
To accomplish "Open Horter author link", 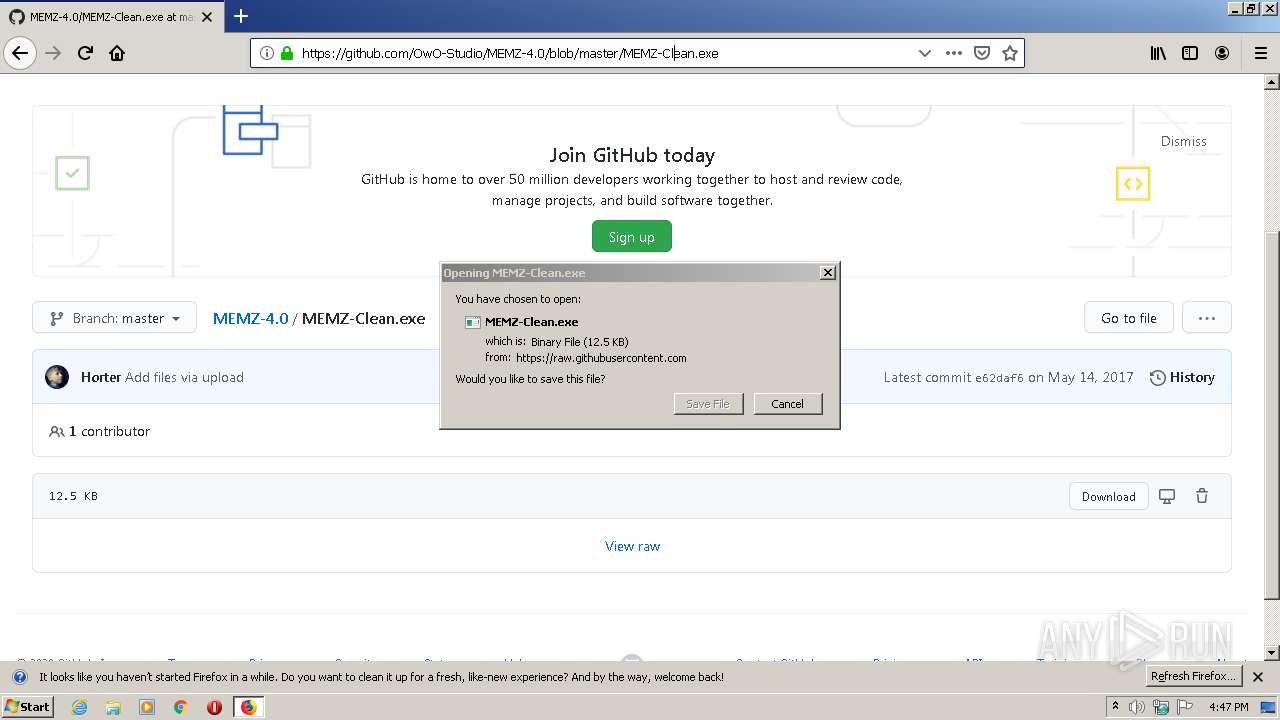I will coord(101,377).
